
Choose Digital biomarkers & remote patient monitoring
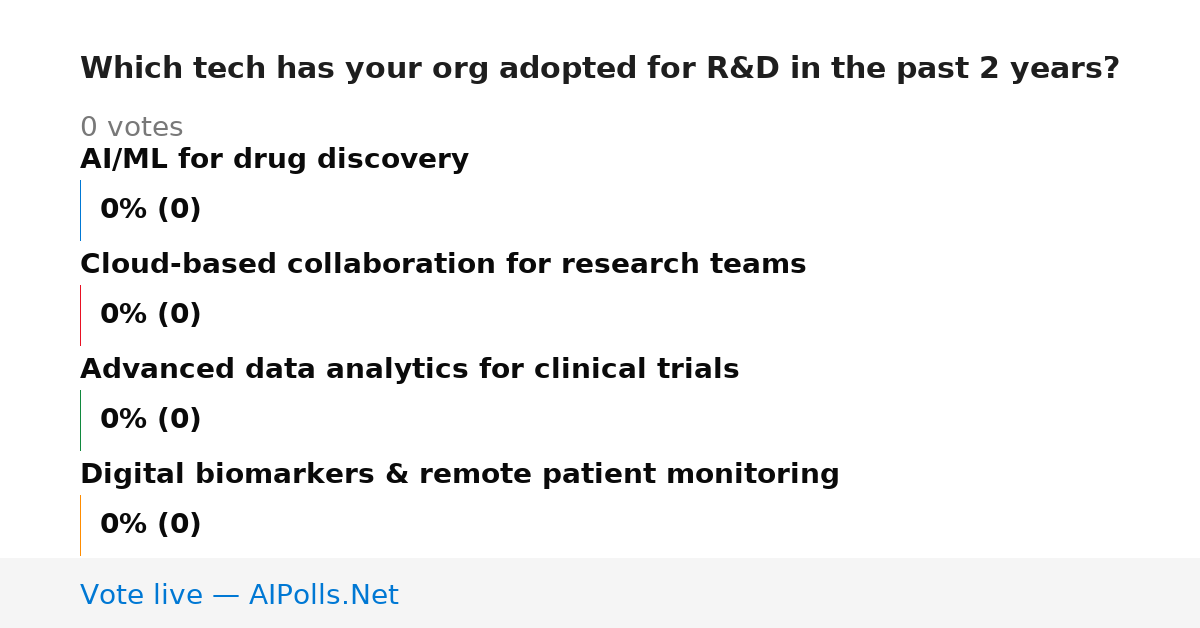(x=460, y=475)
